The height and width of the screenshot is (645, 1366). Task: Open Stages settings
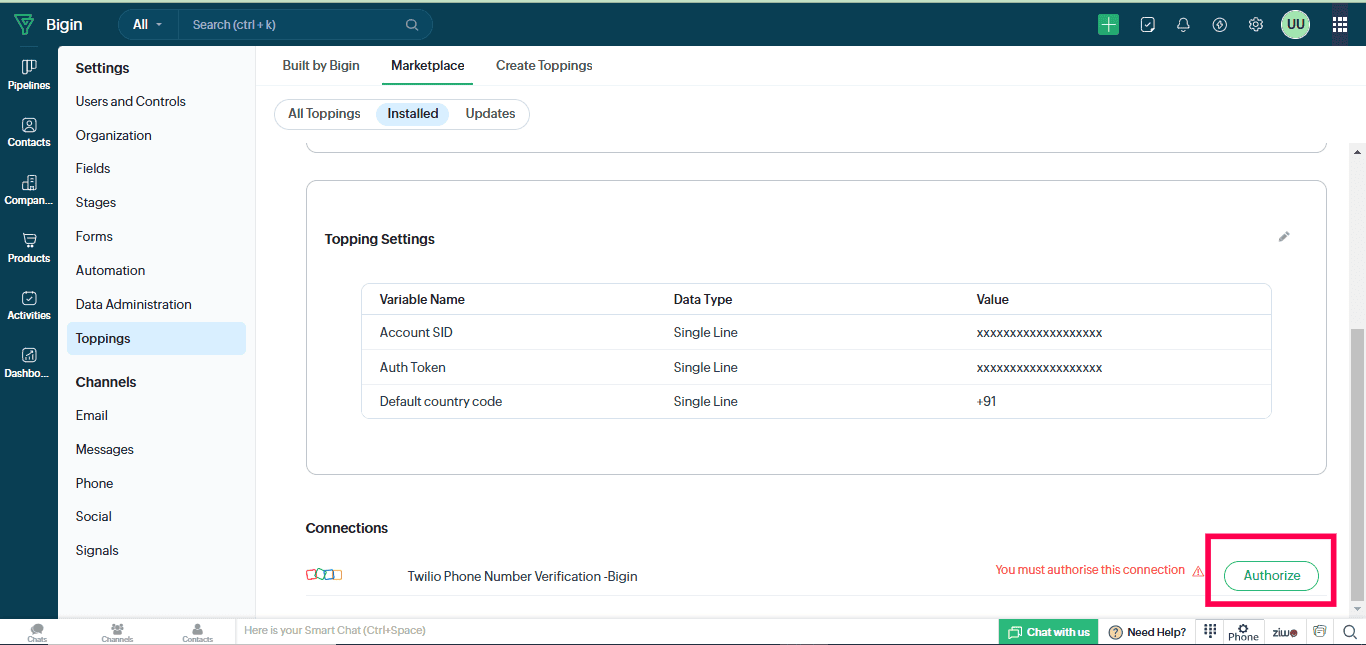click(96, 202)
